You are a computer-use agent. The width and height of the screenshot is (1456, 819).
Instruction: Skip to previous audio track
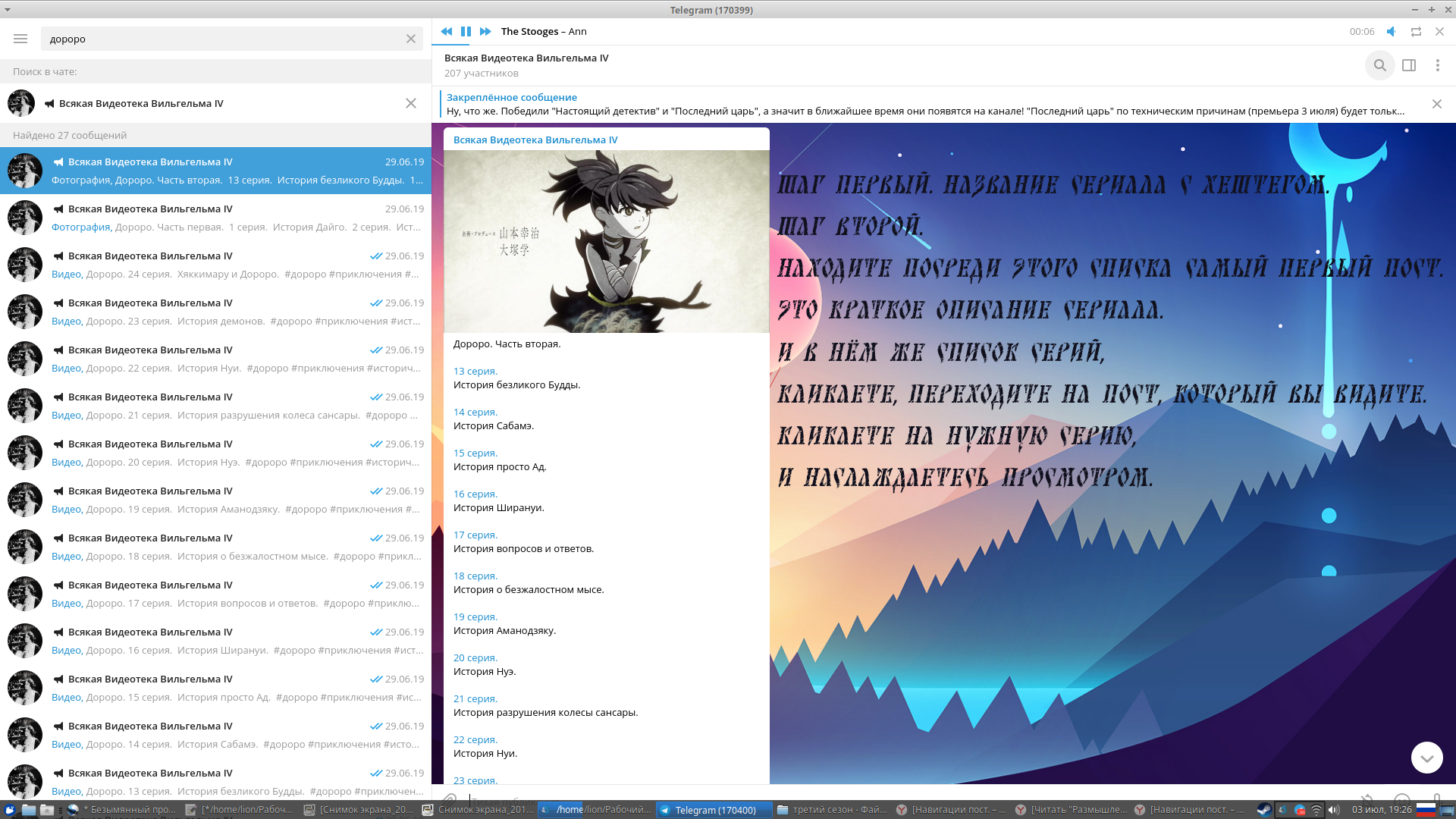[446, 31]
